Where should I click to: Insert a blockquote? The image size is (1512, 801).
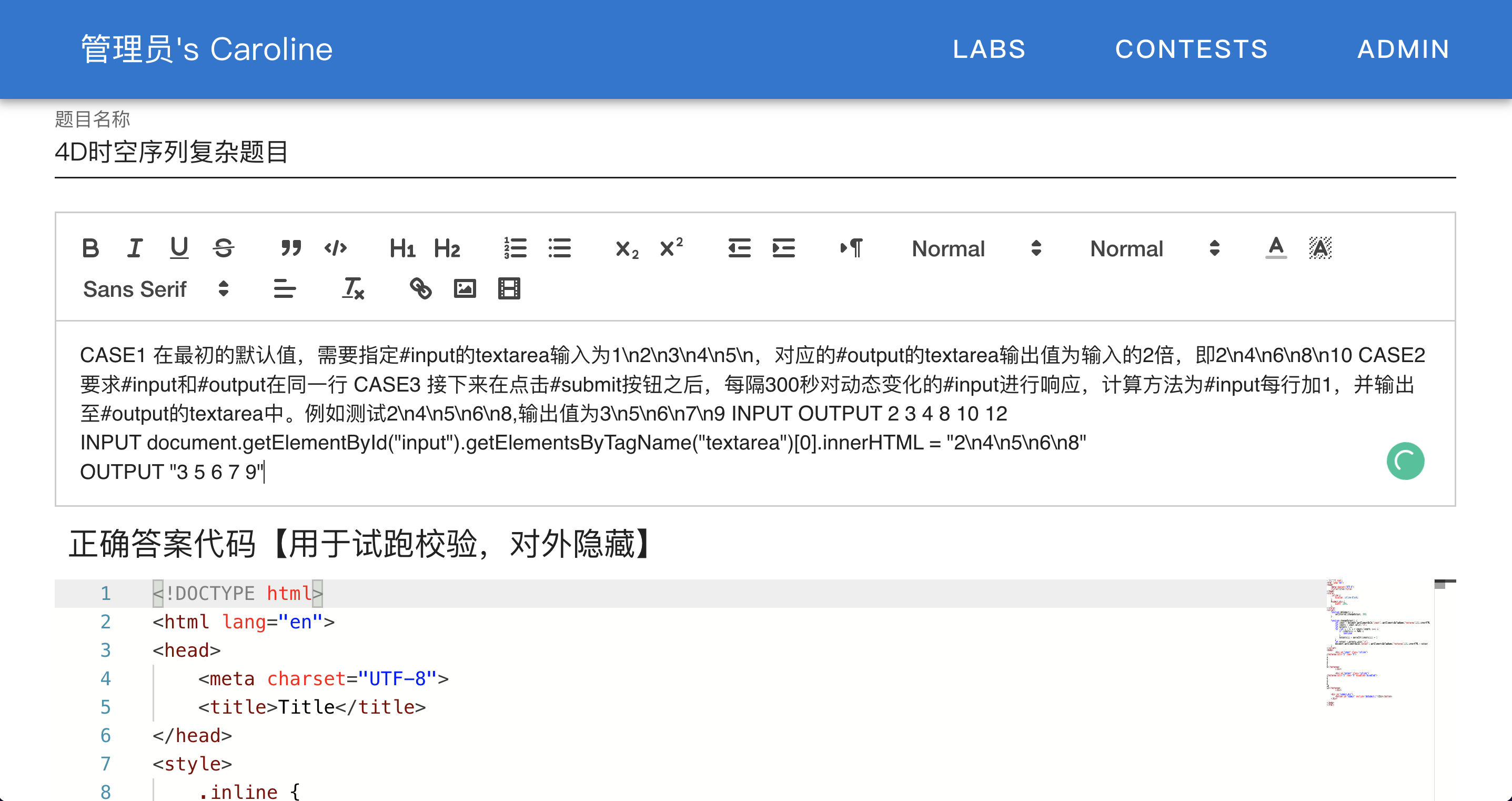290,248
